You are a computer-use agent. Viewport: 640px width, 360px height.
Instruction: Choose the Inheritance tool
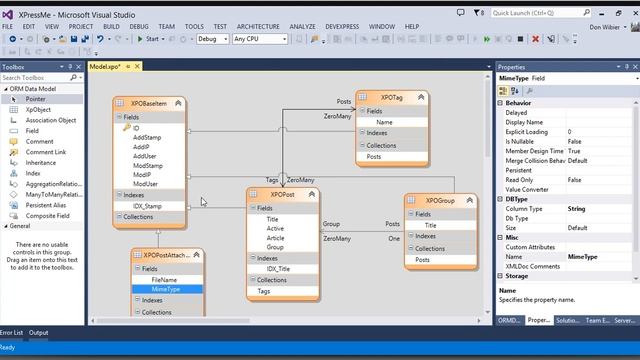tap(40, 162)
